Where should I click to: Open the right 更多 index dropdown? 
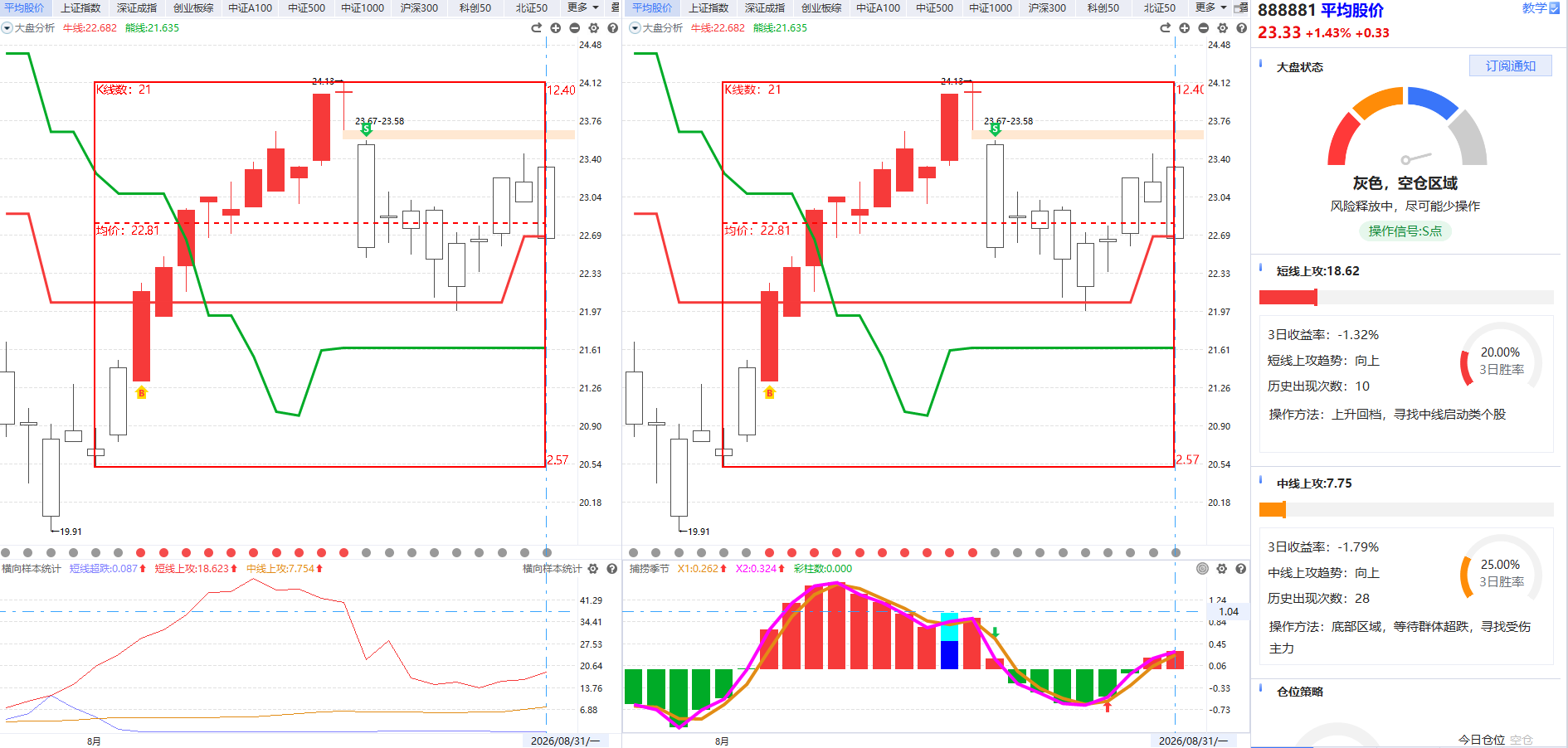click(1211, 7)
